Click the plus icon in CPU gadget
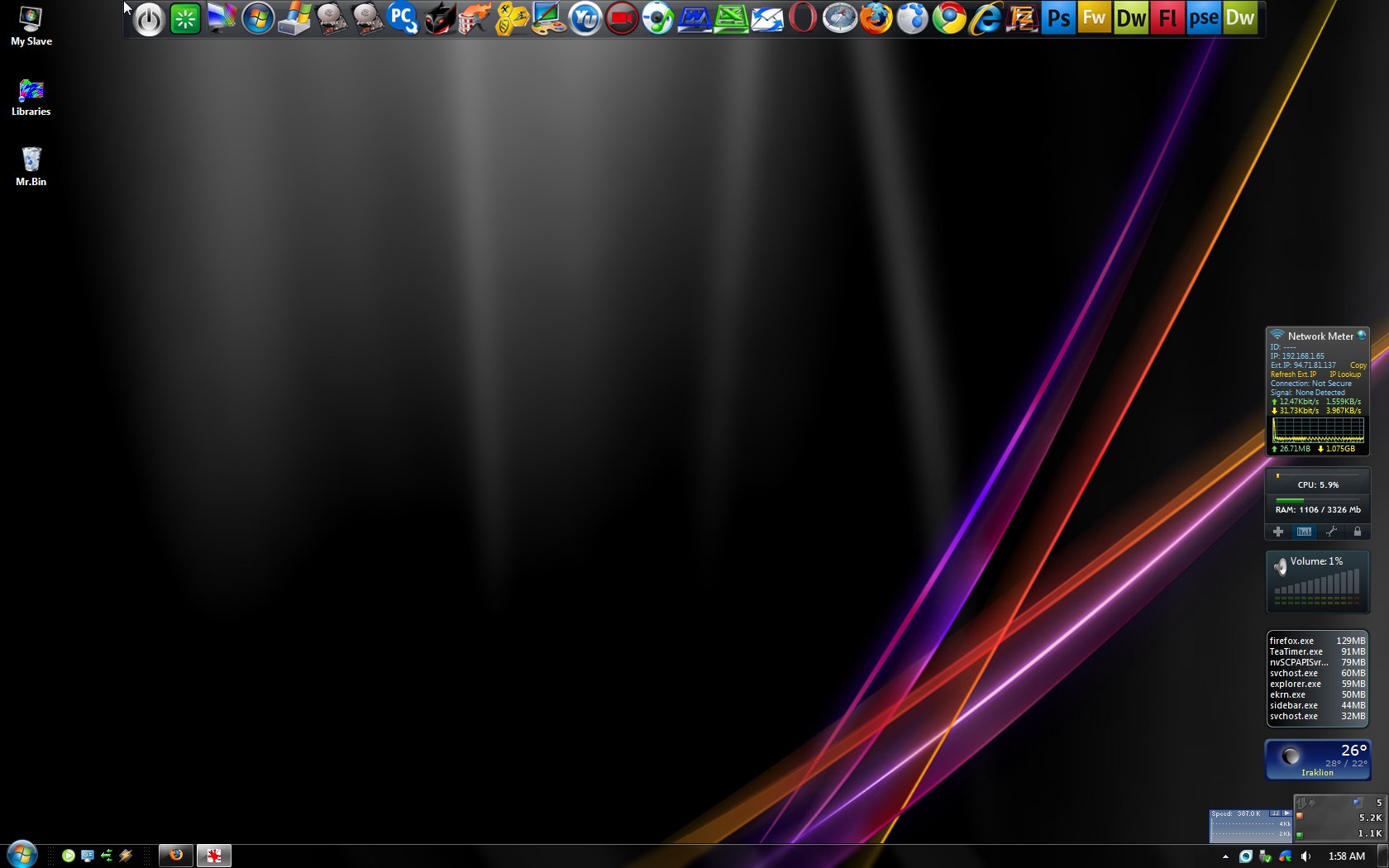This screenshot has width=1389, height=868. [1278, 532]
